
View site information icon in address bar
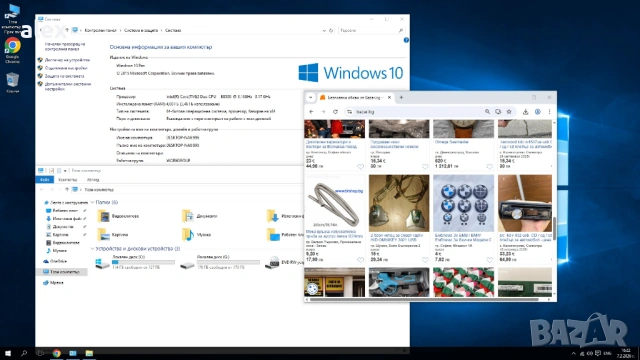pyautogui.click(x=349, y=111)
